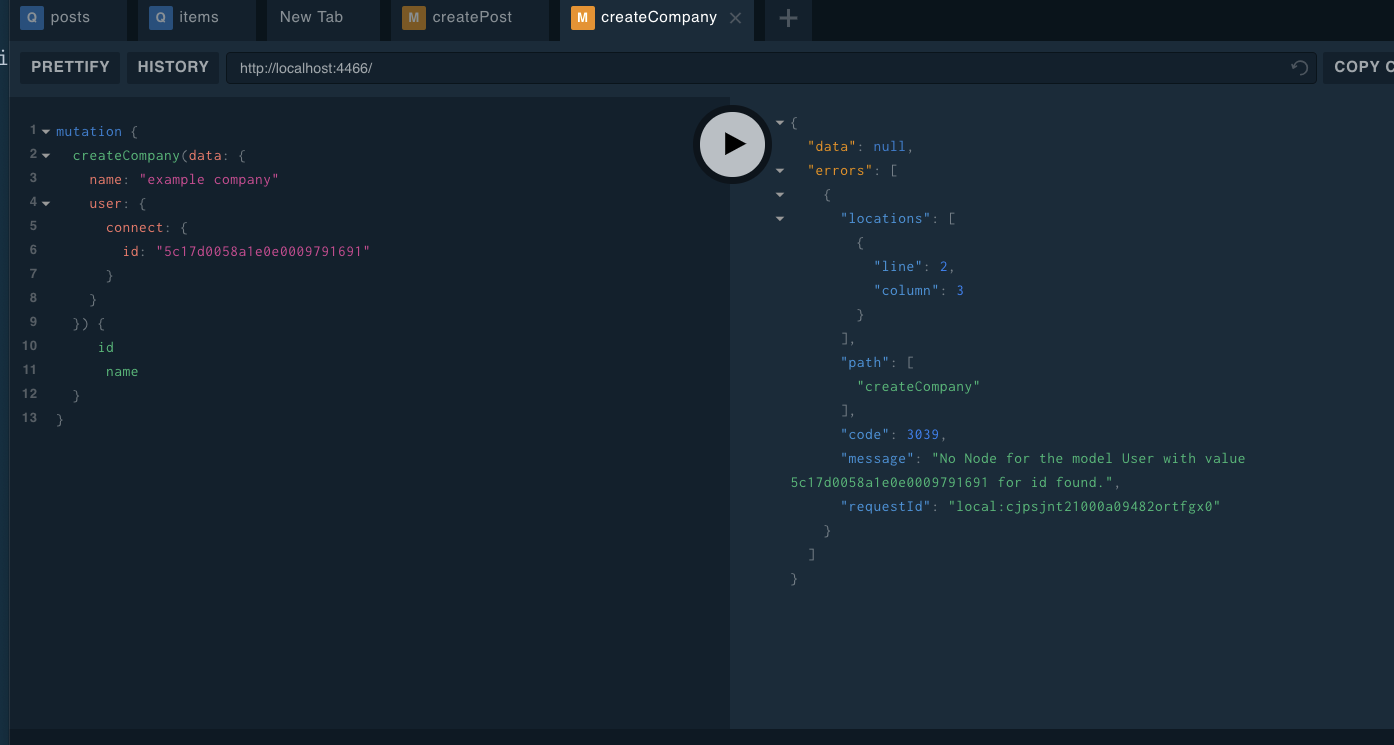Focus the endpoint URL input field
This screenshot has height=745, width=1394.
771,68
